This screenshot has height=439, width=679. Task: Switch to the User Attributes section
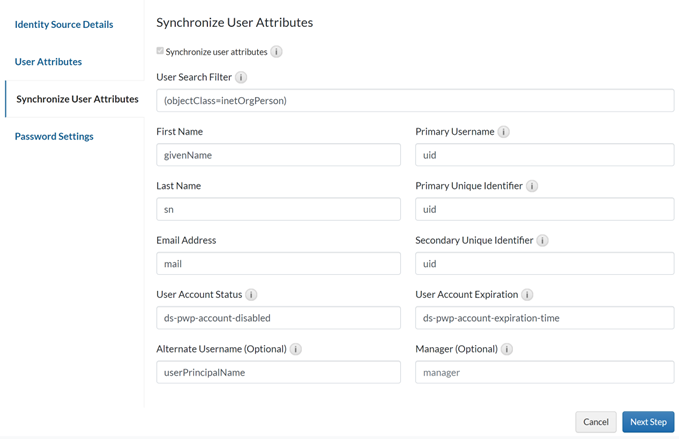tap(48, 62)
